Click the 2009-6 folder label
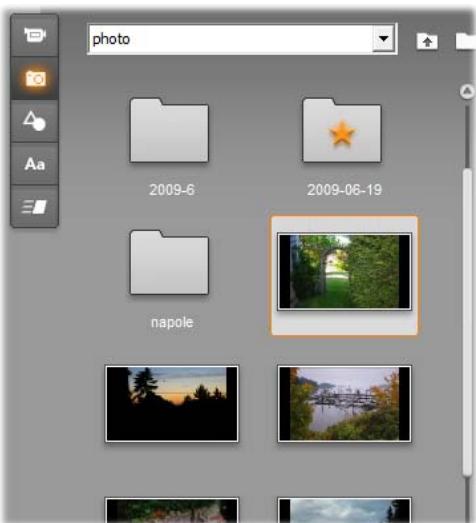This screenshot has height=523, width=476. (x=172, y=190)
